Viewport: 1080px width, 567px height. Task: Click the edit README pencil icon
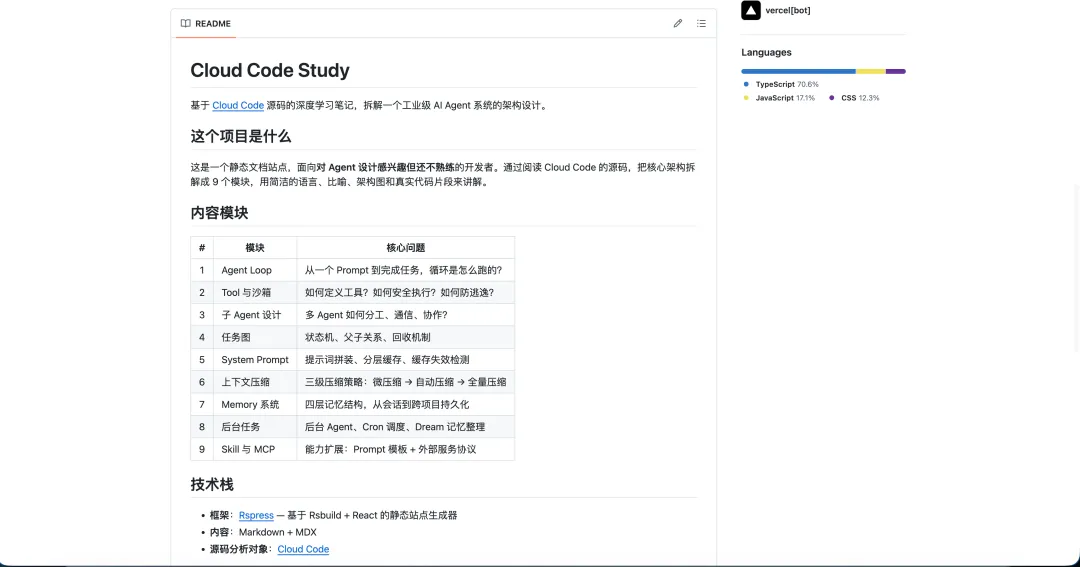click(x=678, y=23)
